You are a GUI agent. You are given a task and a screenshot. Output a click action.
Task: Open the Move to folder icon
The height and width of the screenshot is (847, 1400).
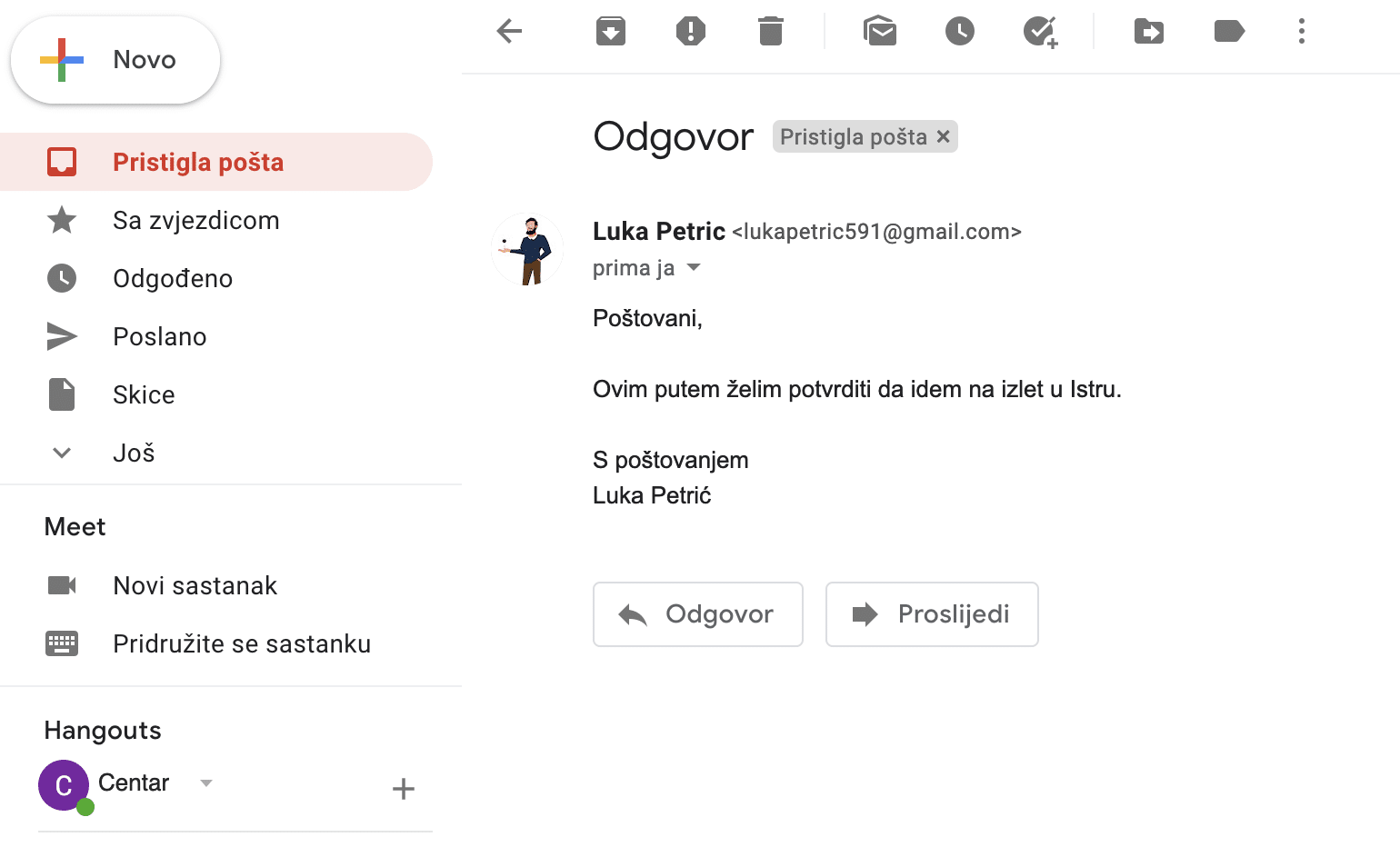point(1149,32)
